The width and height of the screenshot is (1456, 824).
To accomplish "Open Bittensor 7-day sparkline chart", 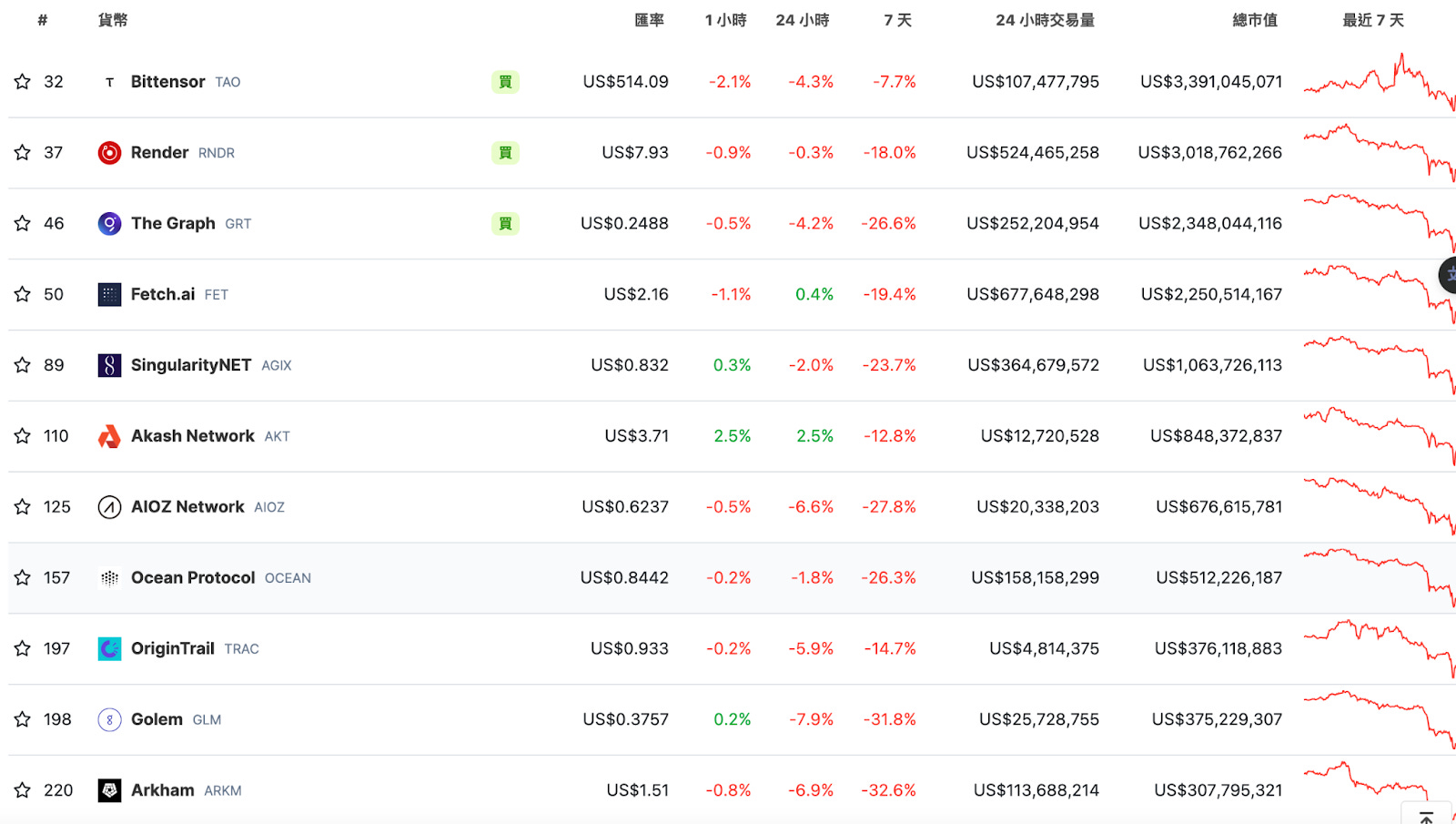I will point(1379,82).
